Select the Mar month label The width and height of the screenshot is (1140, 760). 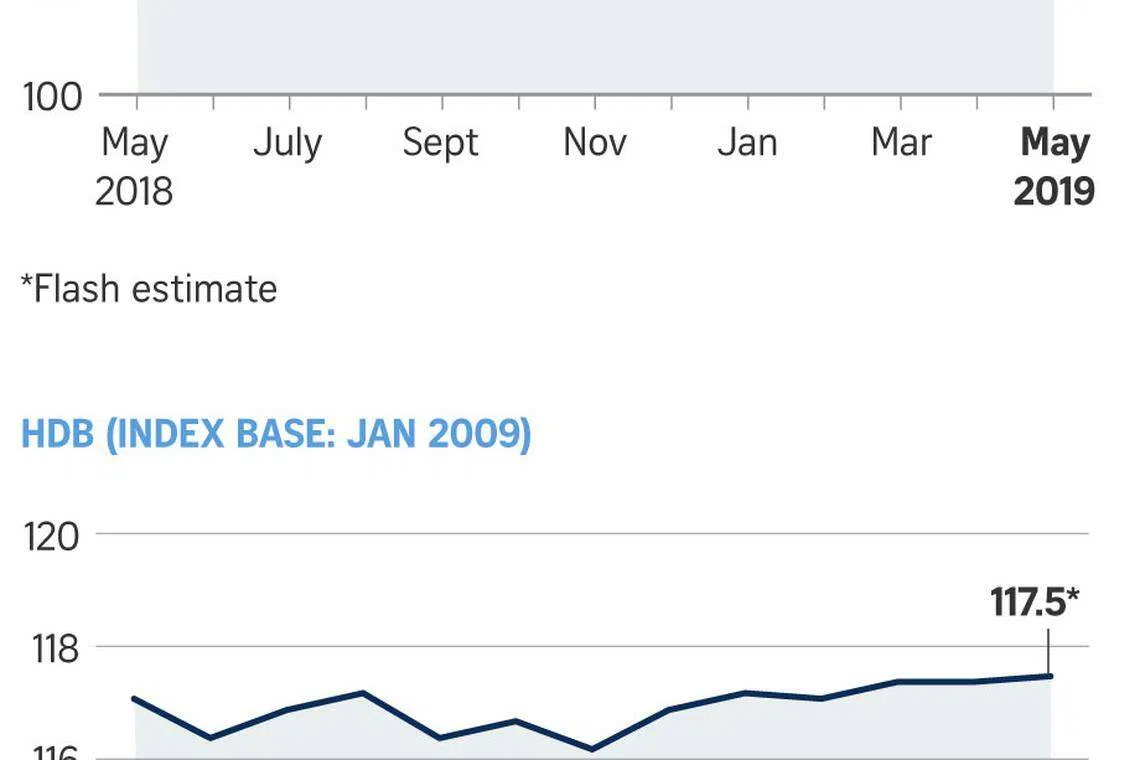click(x=901, y=143)
